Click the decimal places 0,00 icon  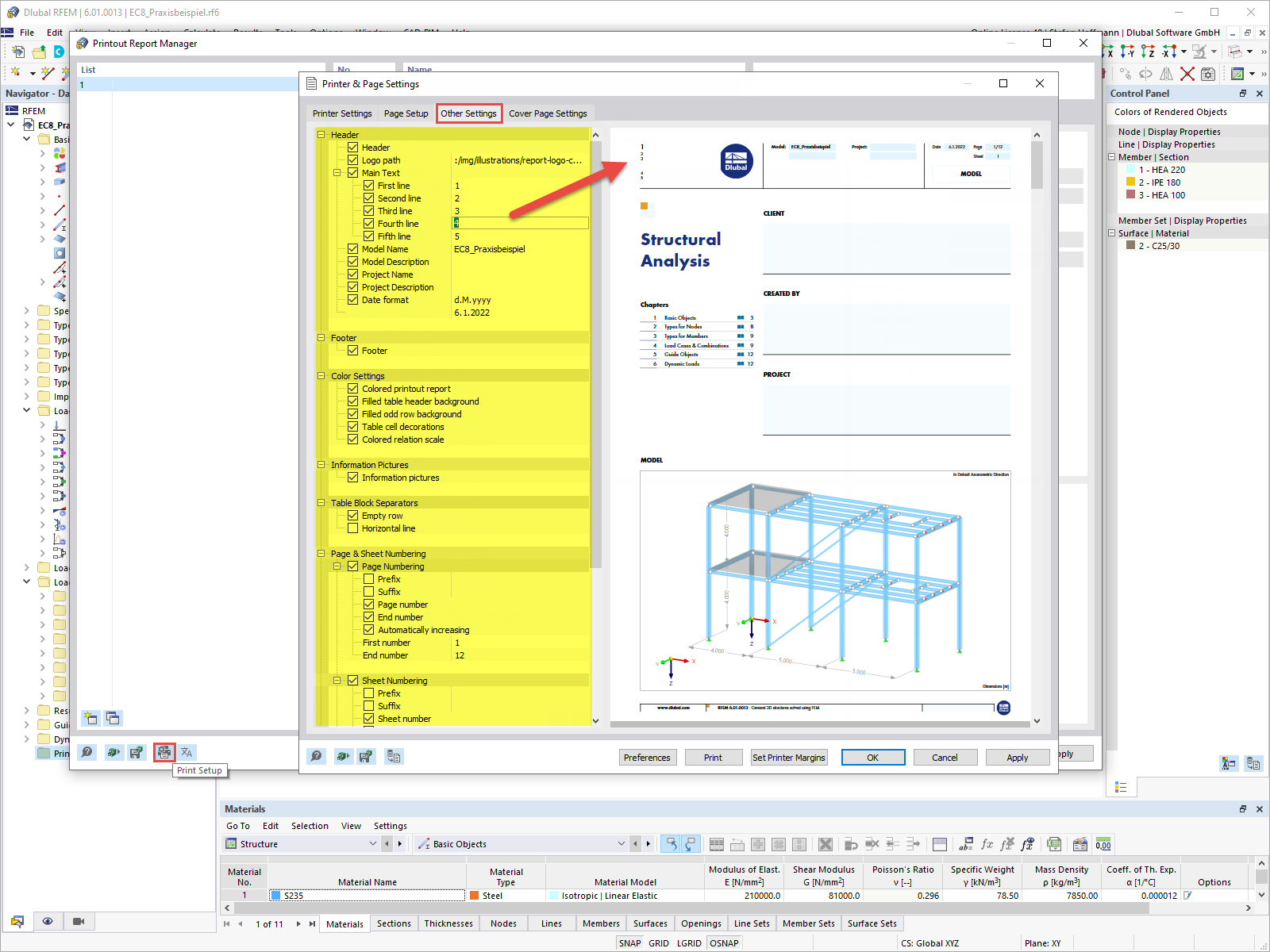[1103, 844]
